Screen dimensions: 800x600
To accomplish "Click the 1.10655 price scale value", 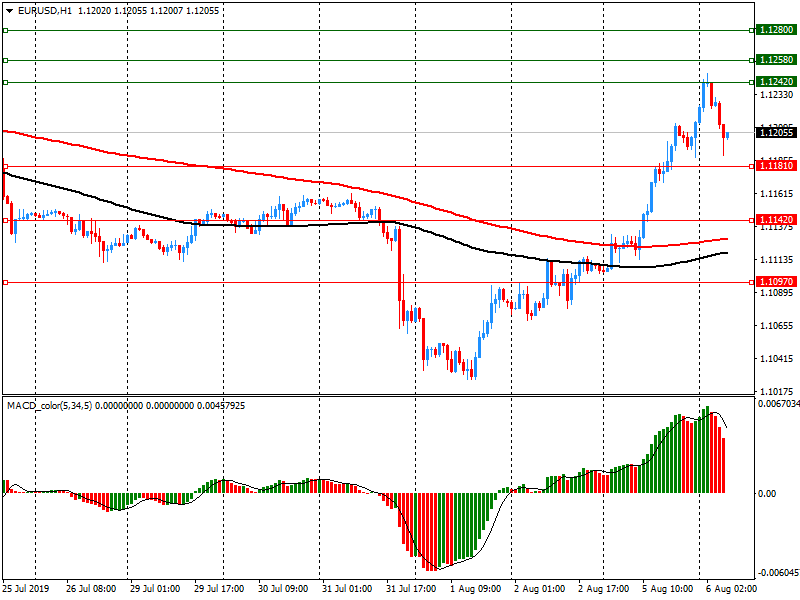I will (777, 326).
